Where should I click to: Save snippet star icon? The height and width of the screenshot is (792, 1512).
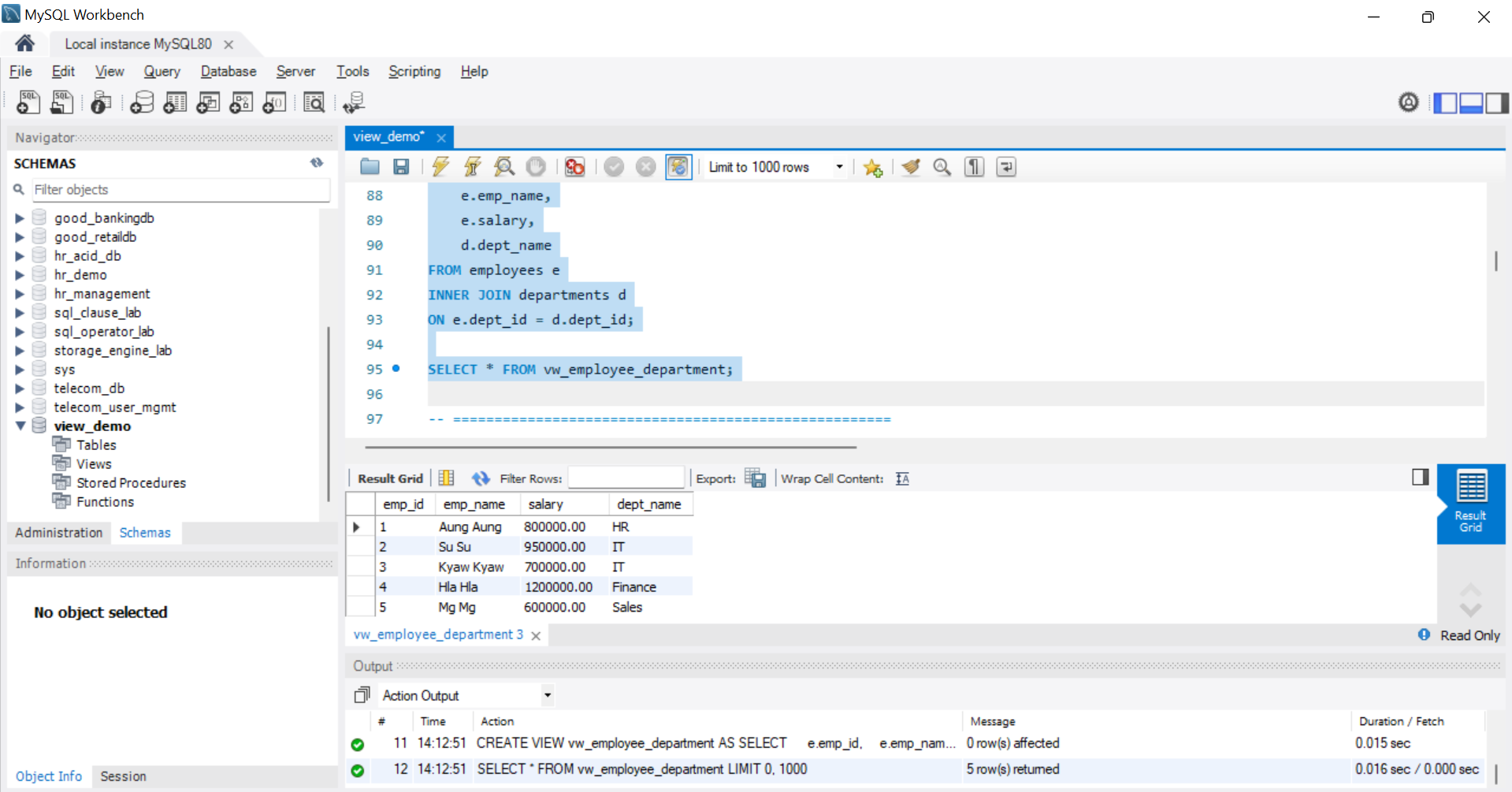(x=872, y=167)
